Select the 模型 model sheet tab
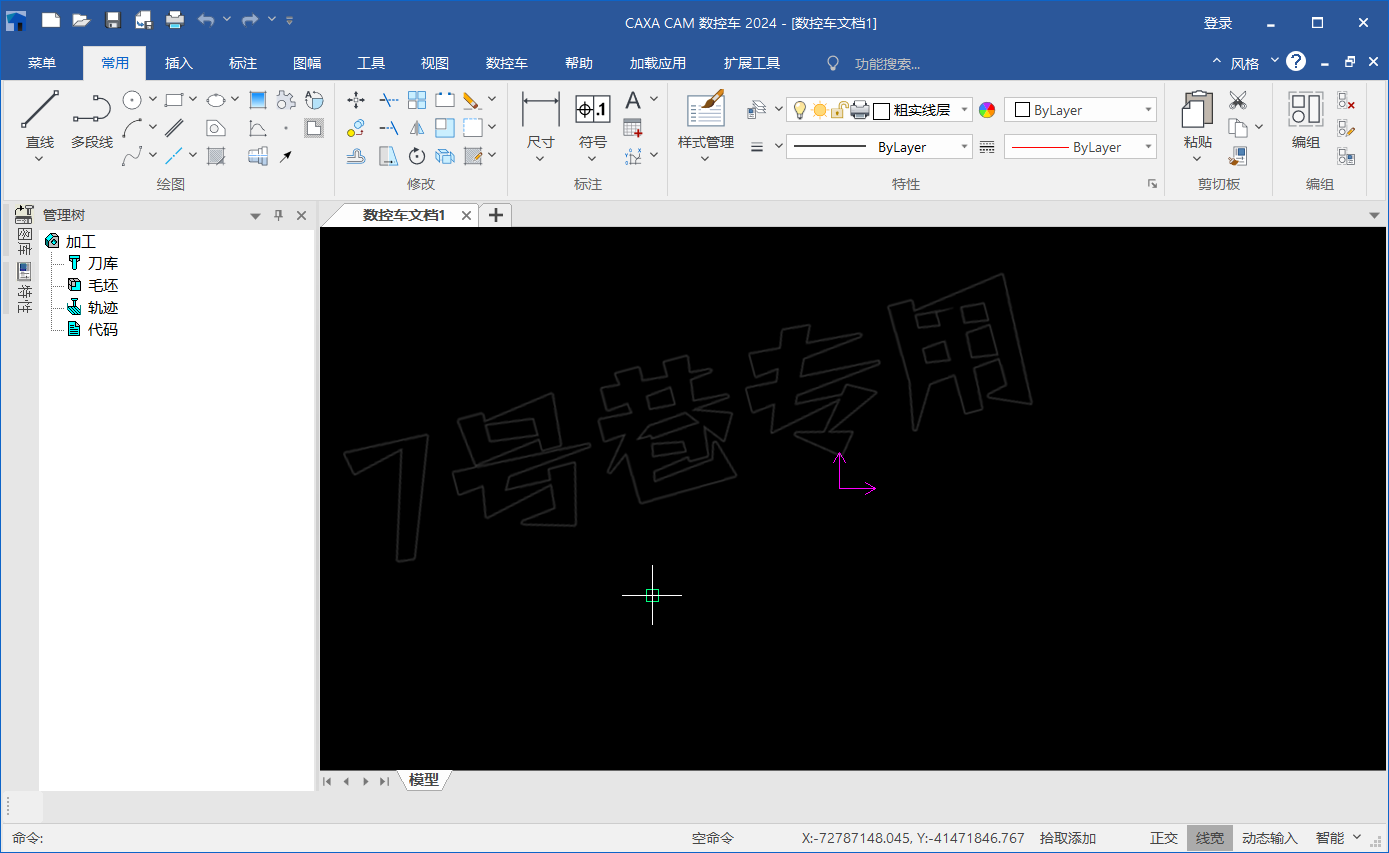Viewport: 1389px width, 853px height. [424, 780]
